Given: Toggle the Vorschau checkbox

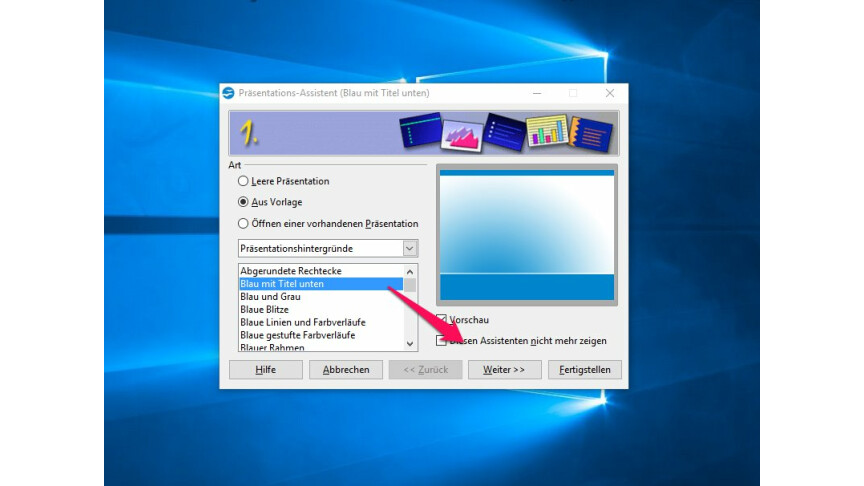Looking at the screenshot, I should pos(442,320).
